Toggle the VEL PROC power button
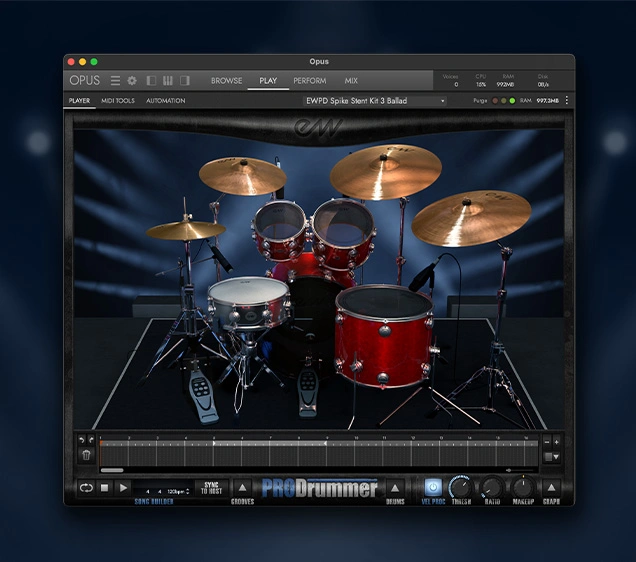636x562 pixels. [x=433, y=487]
